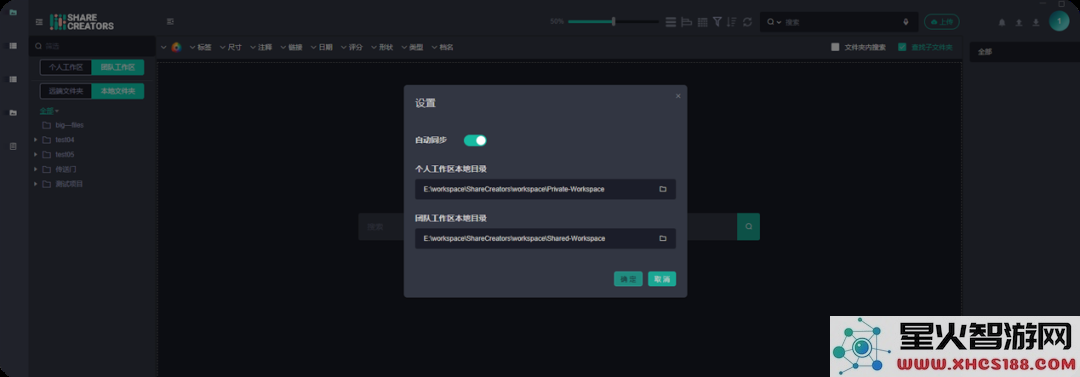Open the 尺寸 filter dropdown
The width and height of the screenshot is (1080, 377).
[x=231, y=47]
